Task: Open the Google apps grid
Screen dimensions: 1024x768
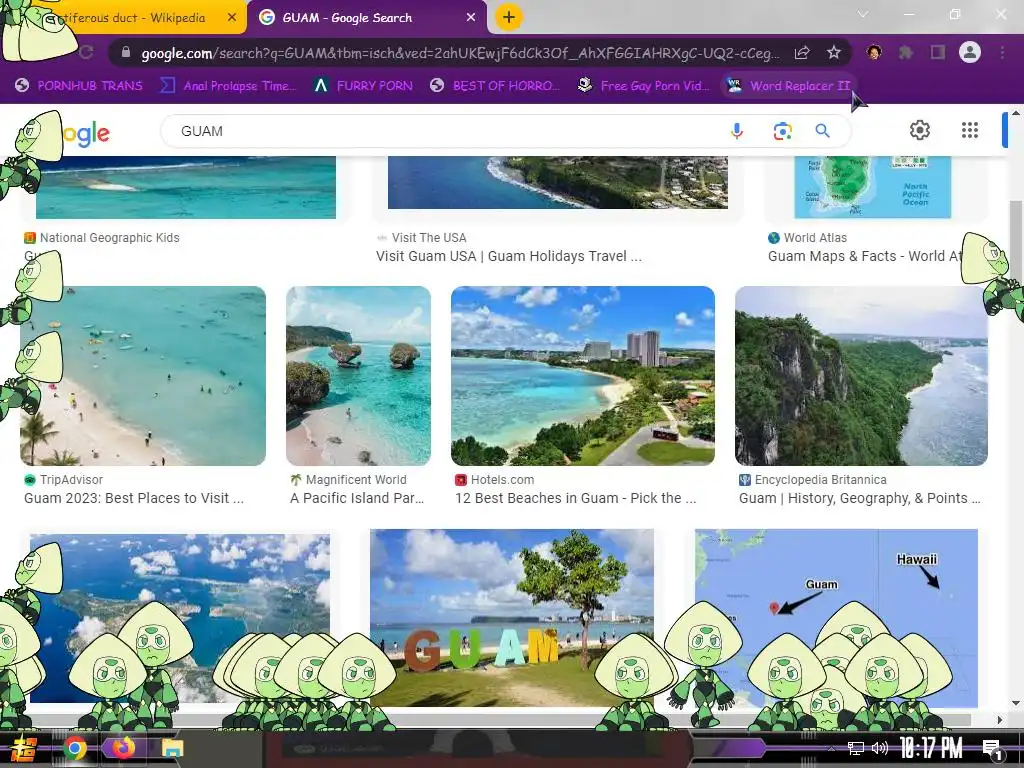Action: [x=970, y=130]
